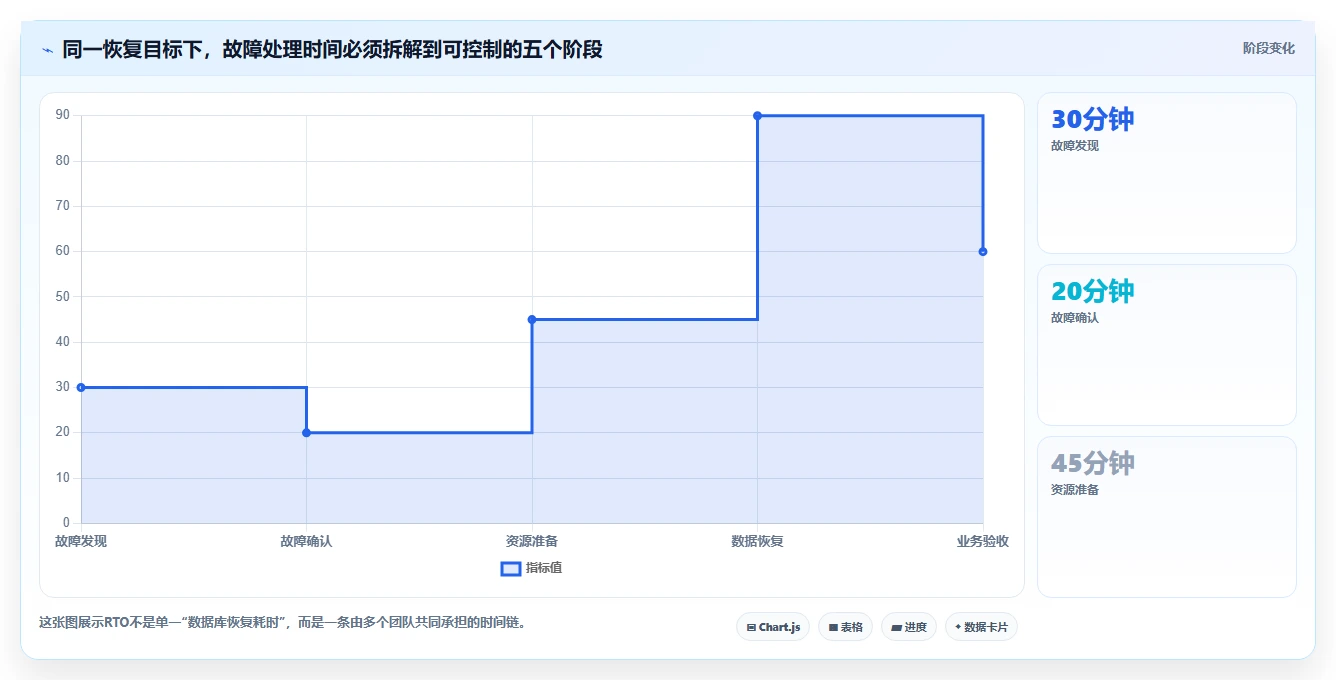
Task: Click the 业务验收 x-axis label
Action: point(983,541)
